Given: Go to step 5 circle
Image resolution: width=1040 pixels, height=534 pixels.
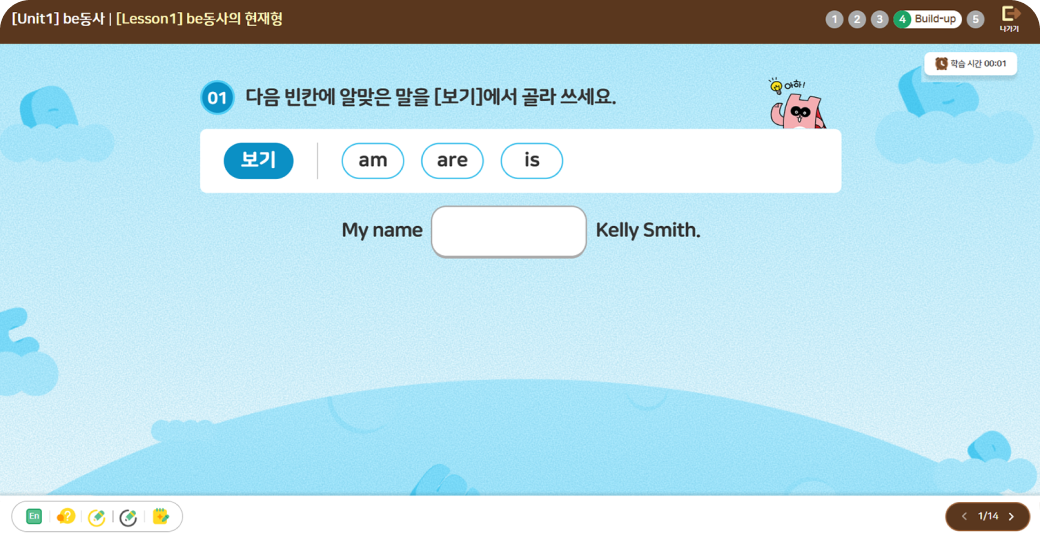Looking at the screenshot, I should [x=975, y=19].
